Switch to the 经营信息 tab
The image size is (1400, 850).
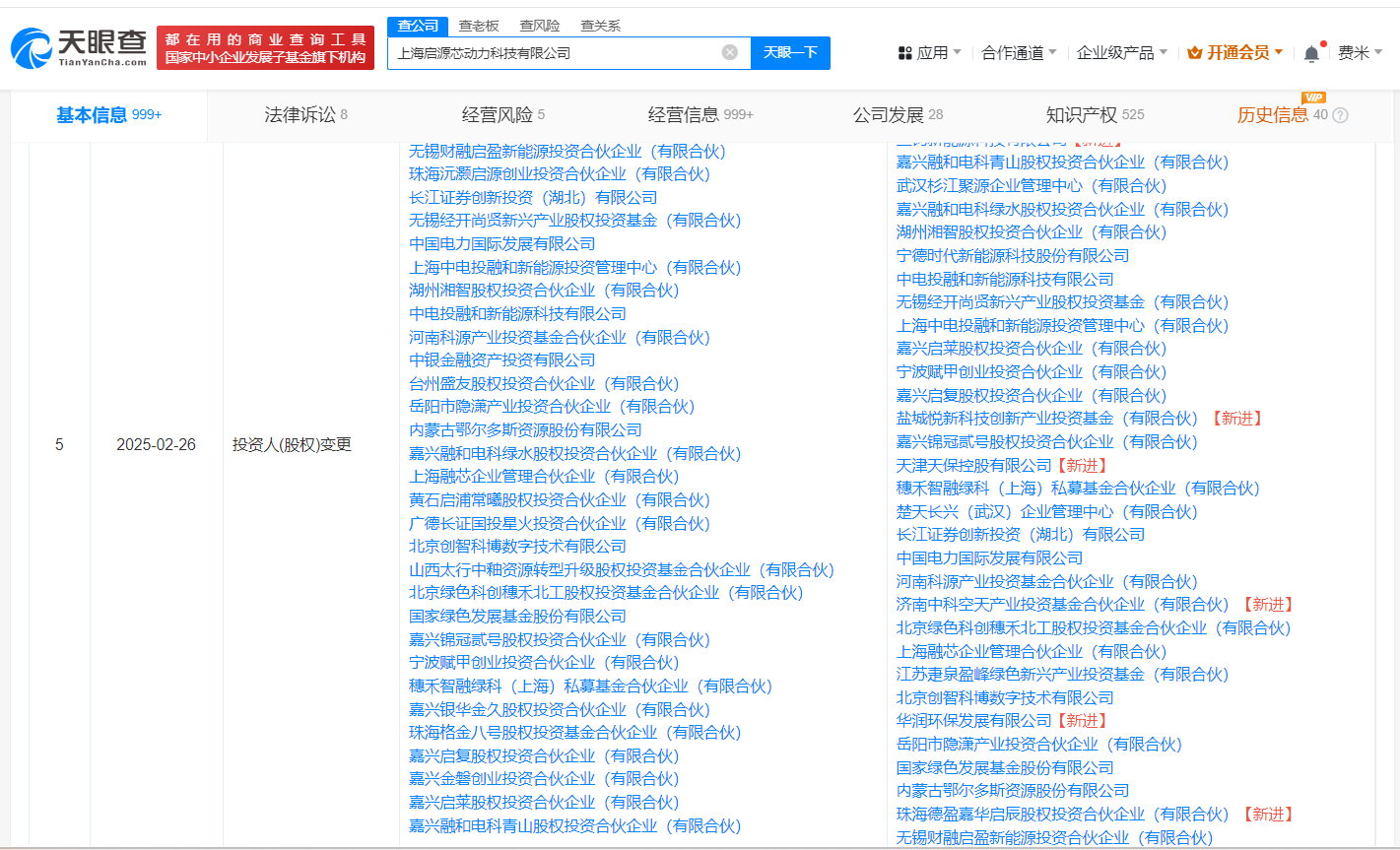(700, 115)
